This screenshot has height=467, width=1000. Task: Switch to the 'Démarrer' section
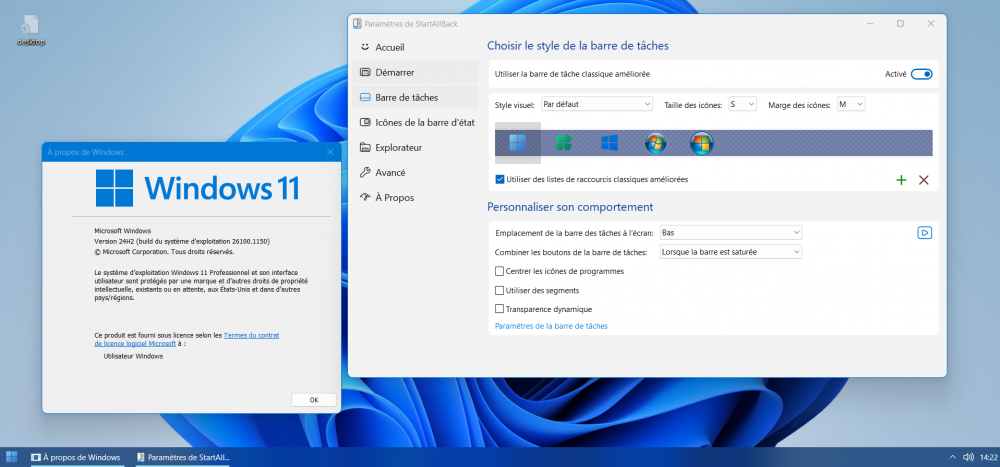394,72
